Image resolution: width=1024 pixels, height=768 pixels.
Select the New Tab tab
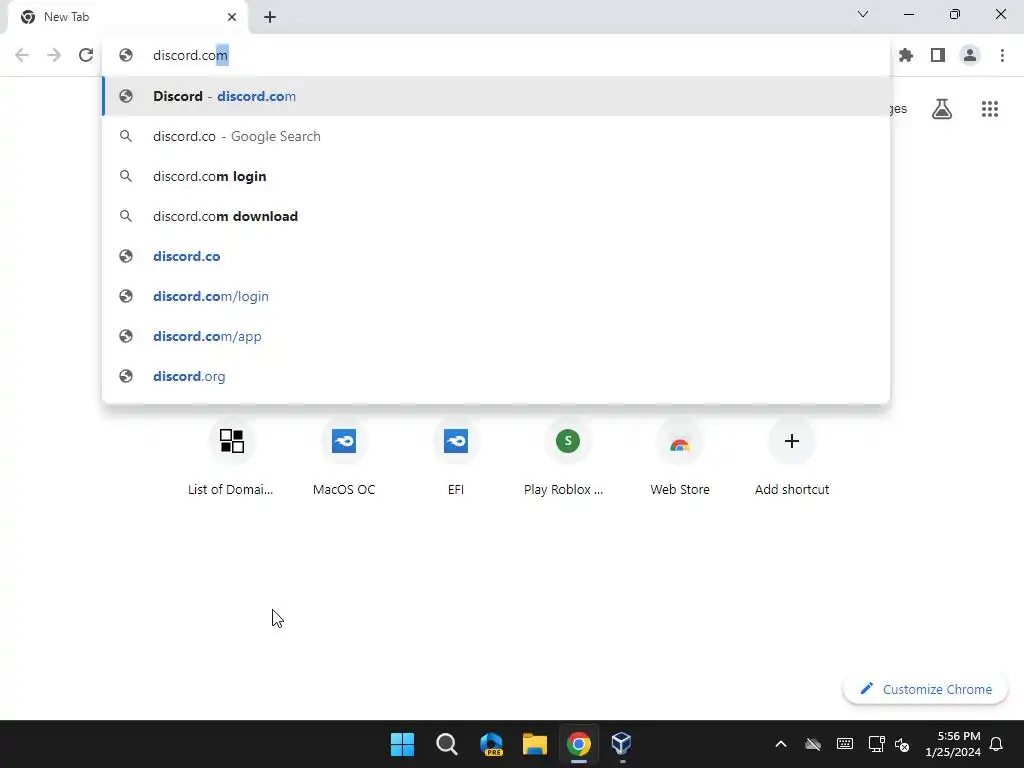[x=128, y=18]
